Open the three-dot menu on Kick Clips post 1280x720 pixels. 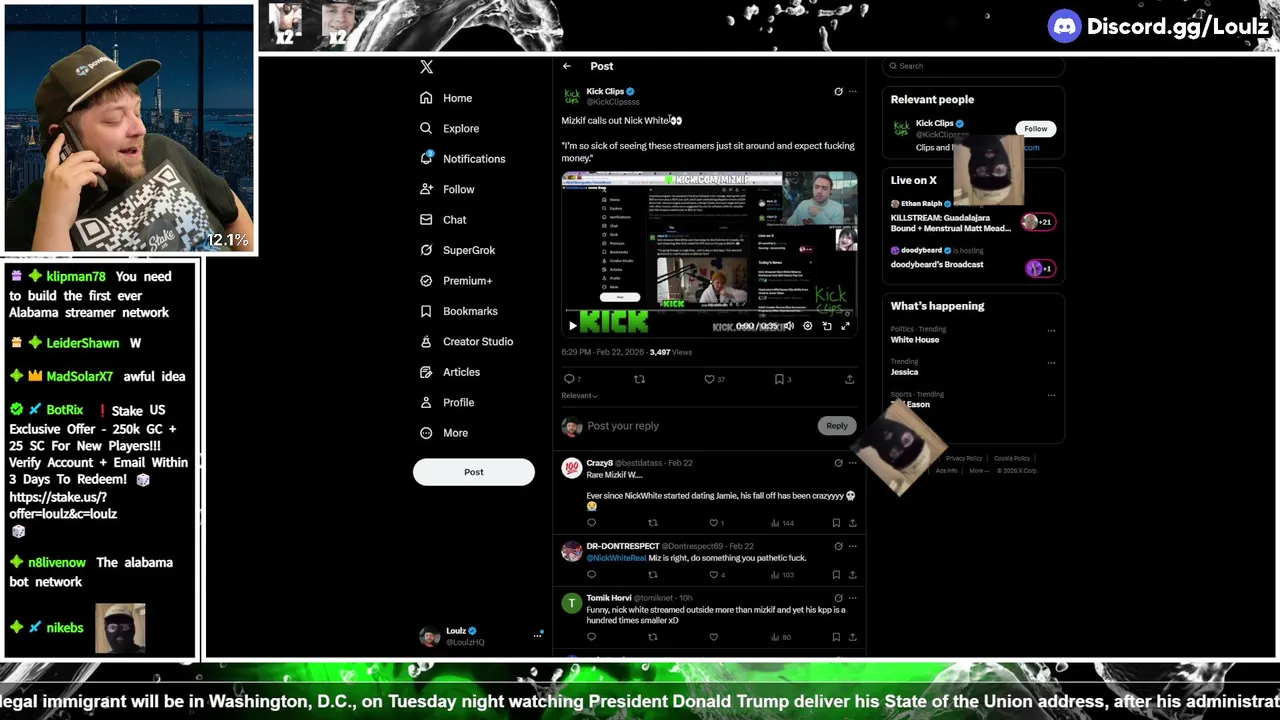[852, 91]
